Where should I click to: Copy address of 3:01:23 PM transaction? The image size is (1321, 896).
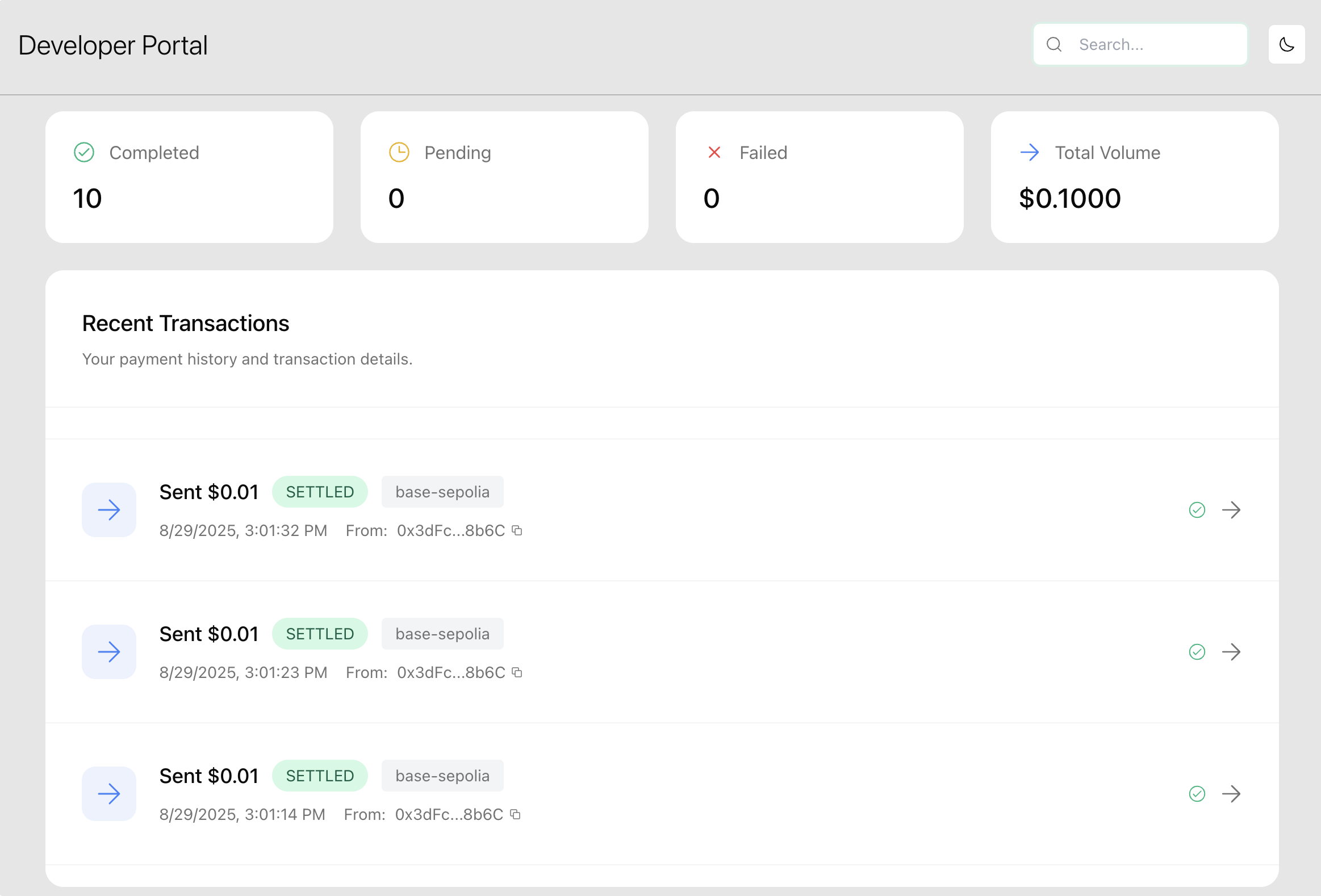[x=517, y=672]
